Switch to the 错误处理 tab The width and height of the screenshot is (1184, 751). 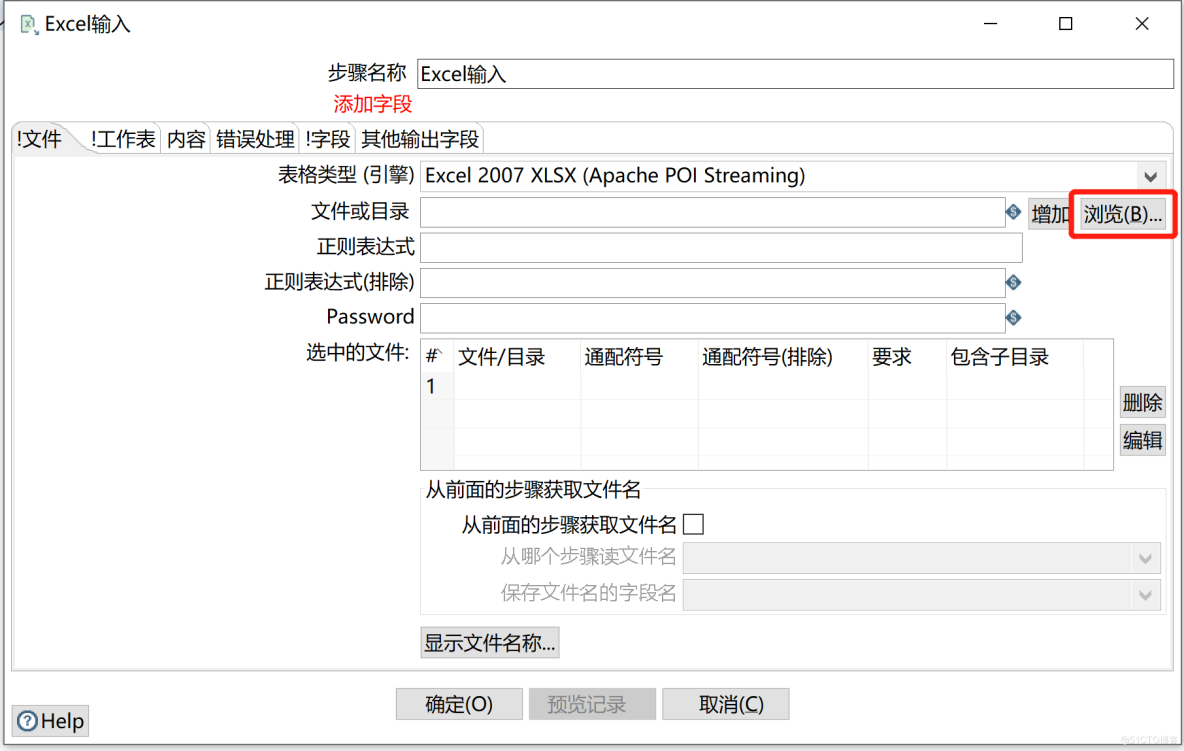[x=255, y=140]
